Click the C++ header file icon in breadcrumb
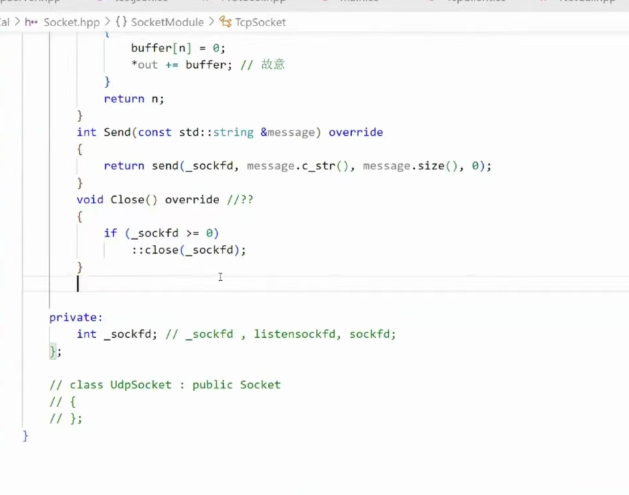 point(31,22)
